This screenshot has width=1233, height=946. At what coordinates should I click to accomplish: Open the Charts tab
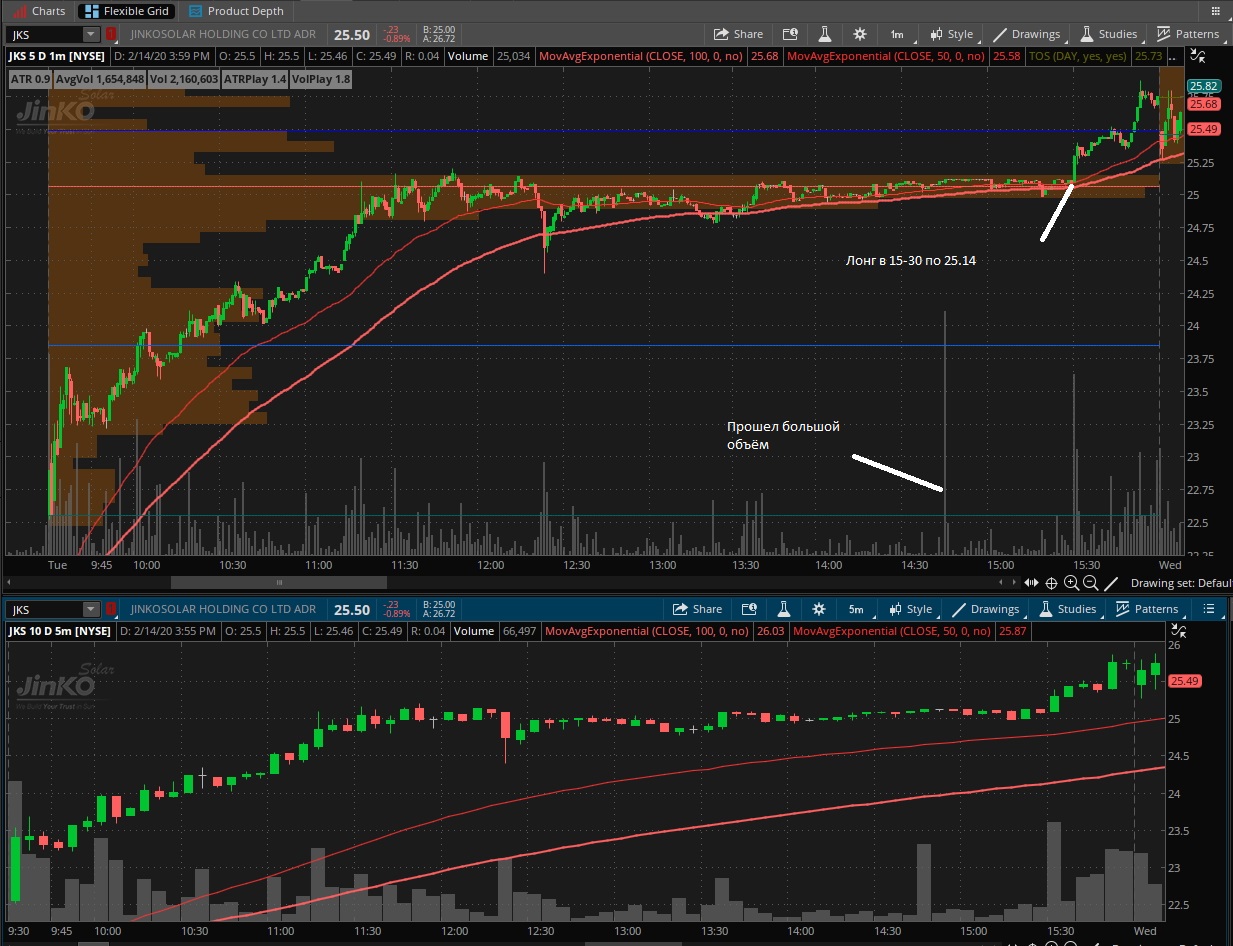click(38, 11)
